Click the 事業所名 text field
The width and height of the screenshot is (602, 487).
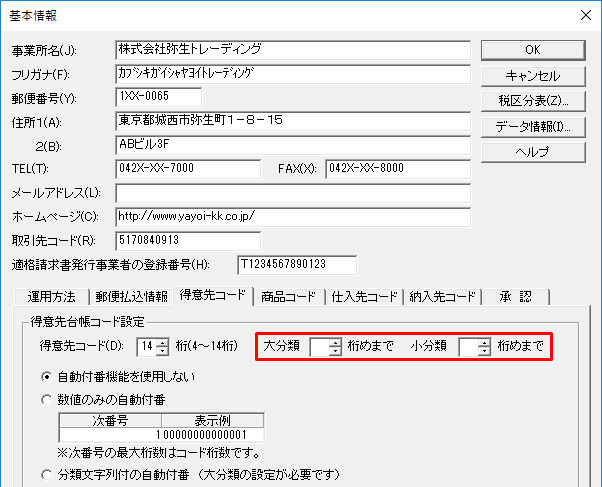[292, 49]
